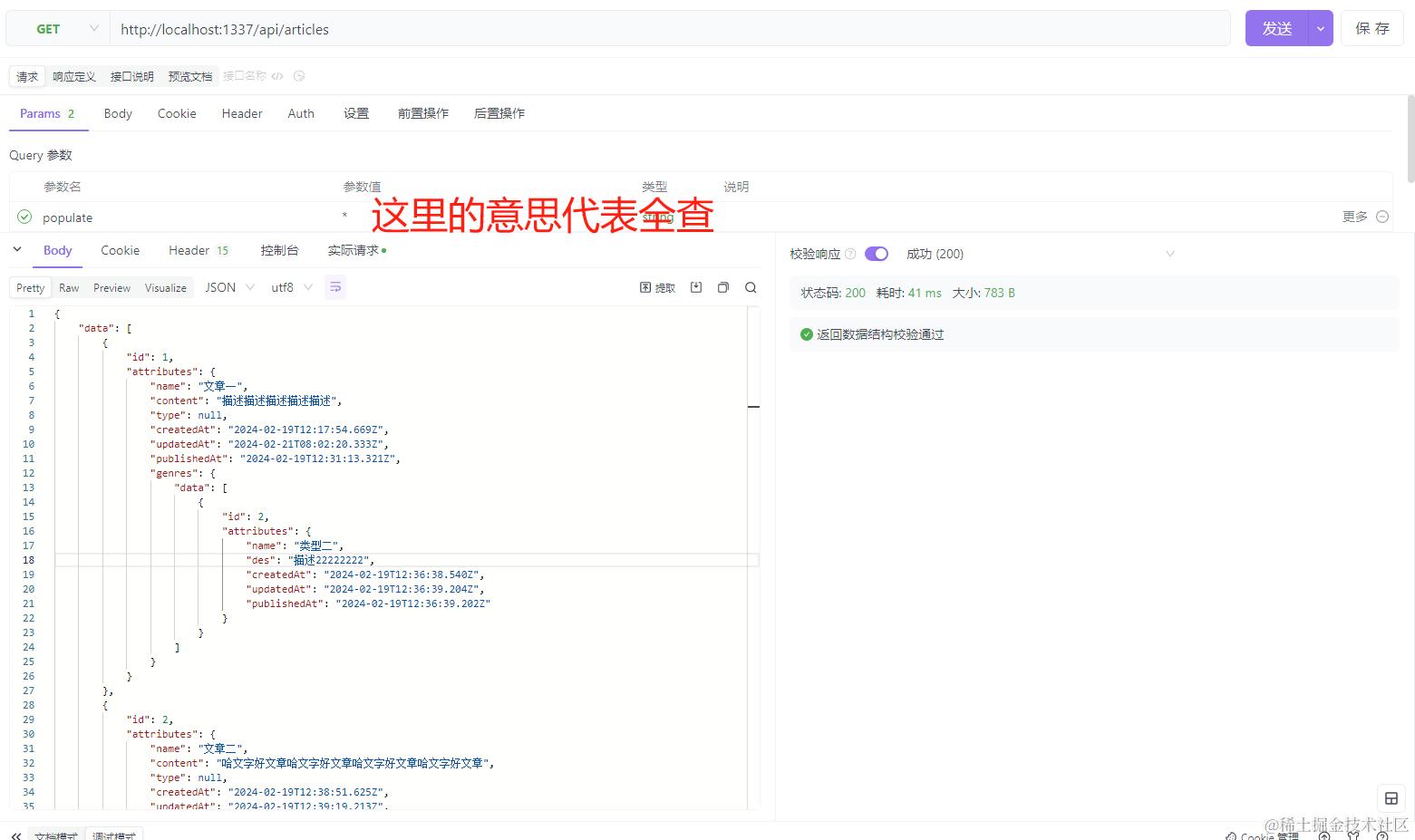Click the 提取 extract button
Viewport: 1415px width, 840px height.
(658, 287)
